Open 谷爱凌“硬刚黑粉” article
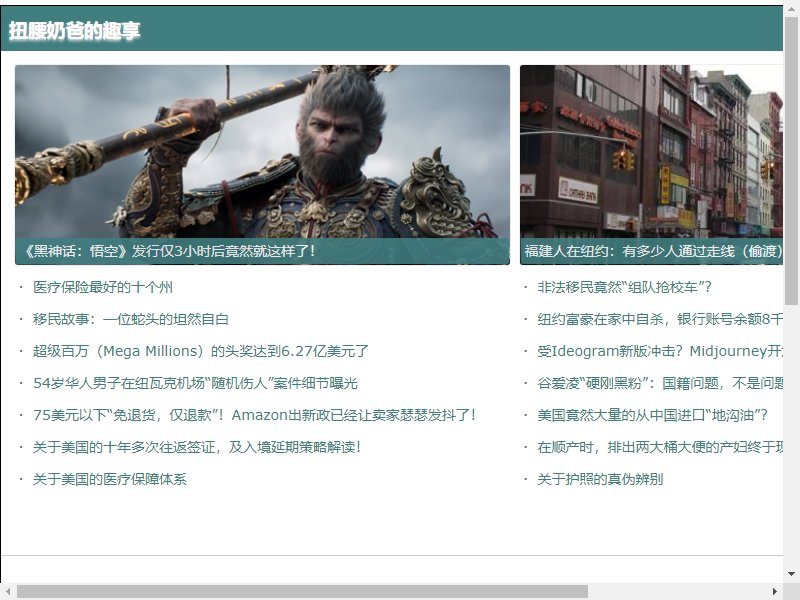 660,383
